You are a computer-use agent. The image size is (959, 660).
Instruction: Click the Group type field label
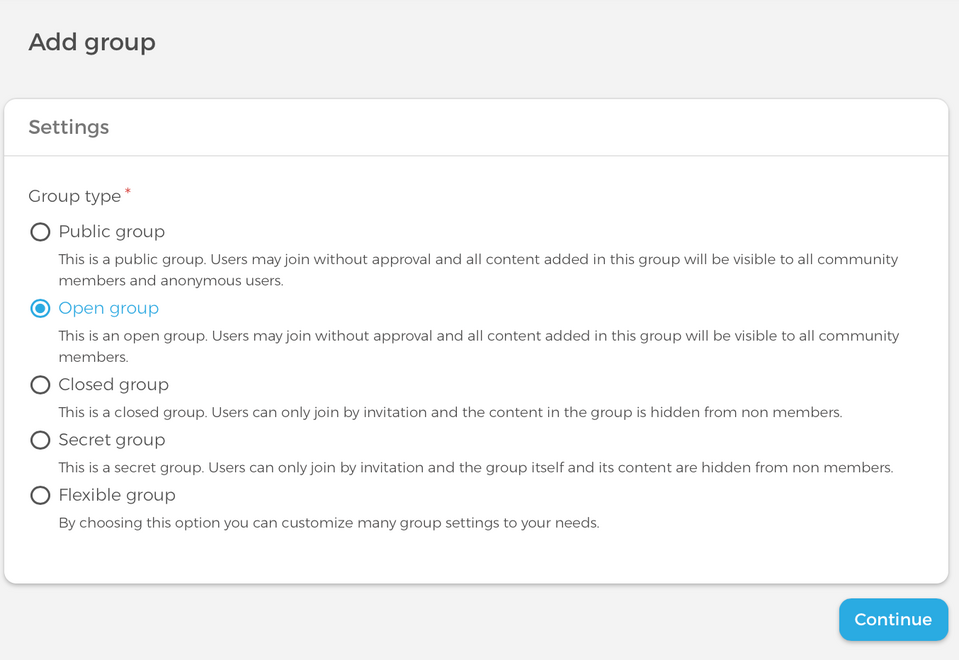coord(75,196)
